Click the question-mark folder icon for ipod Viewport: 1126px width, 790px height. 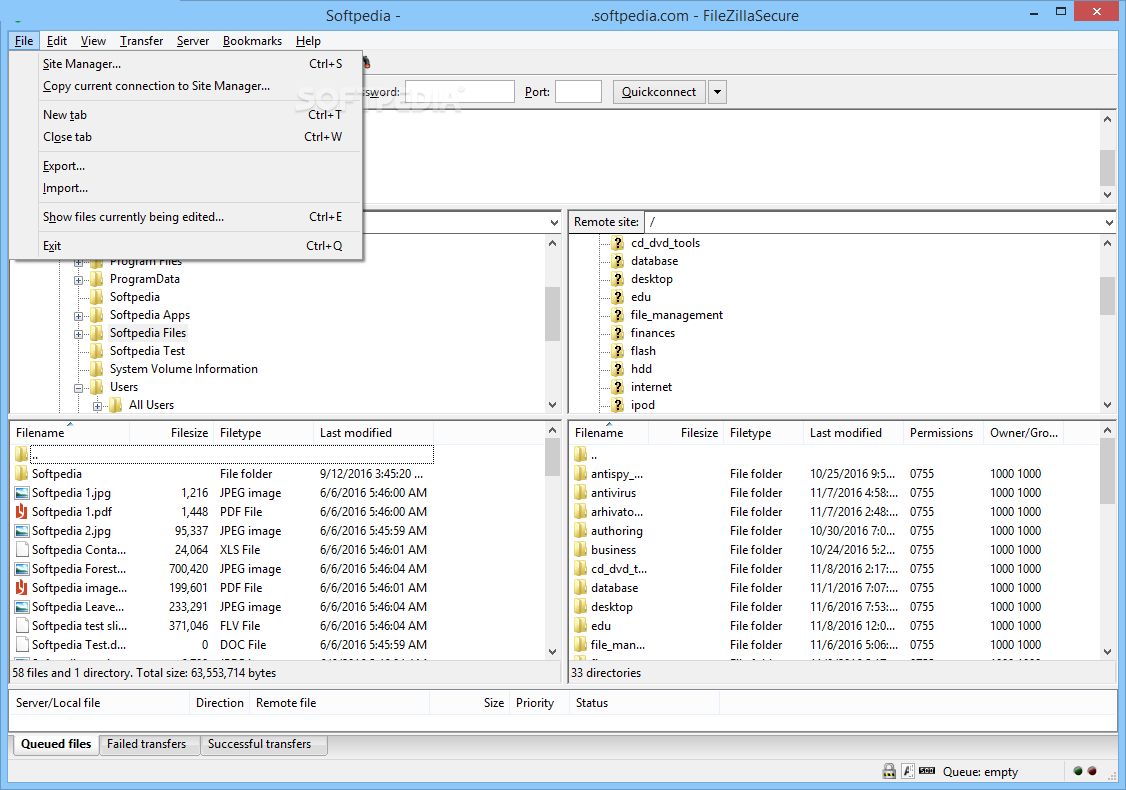[x=618, y=404]
